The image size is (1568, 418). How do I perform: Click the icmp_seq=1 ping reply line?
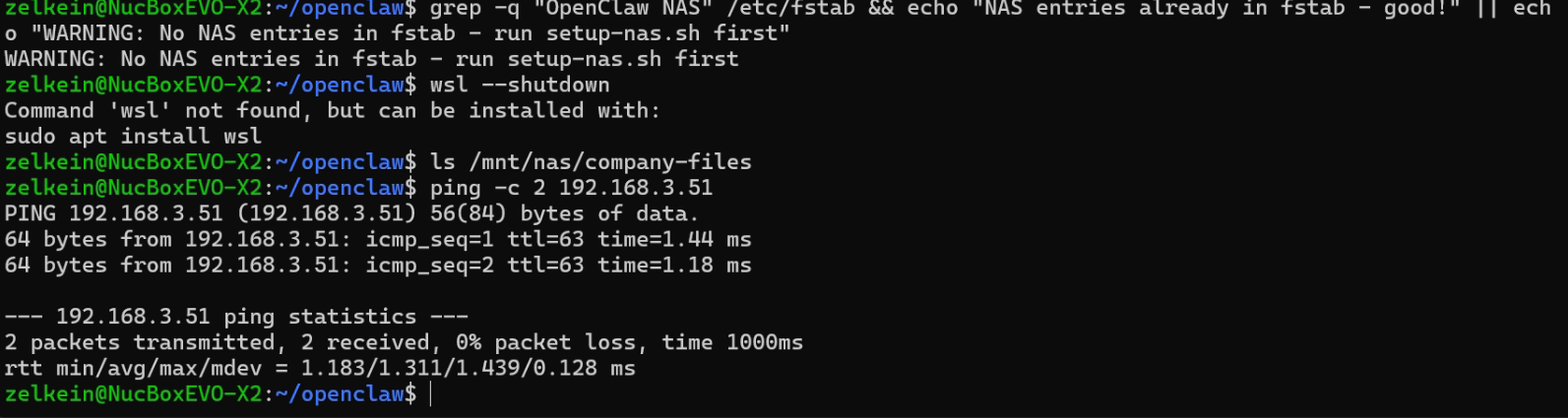click(x=377, y=239)
